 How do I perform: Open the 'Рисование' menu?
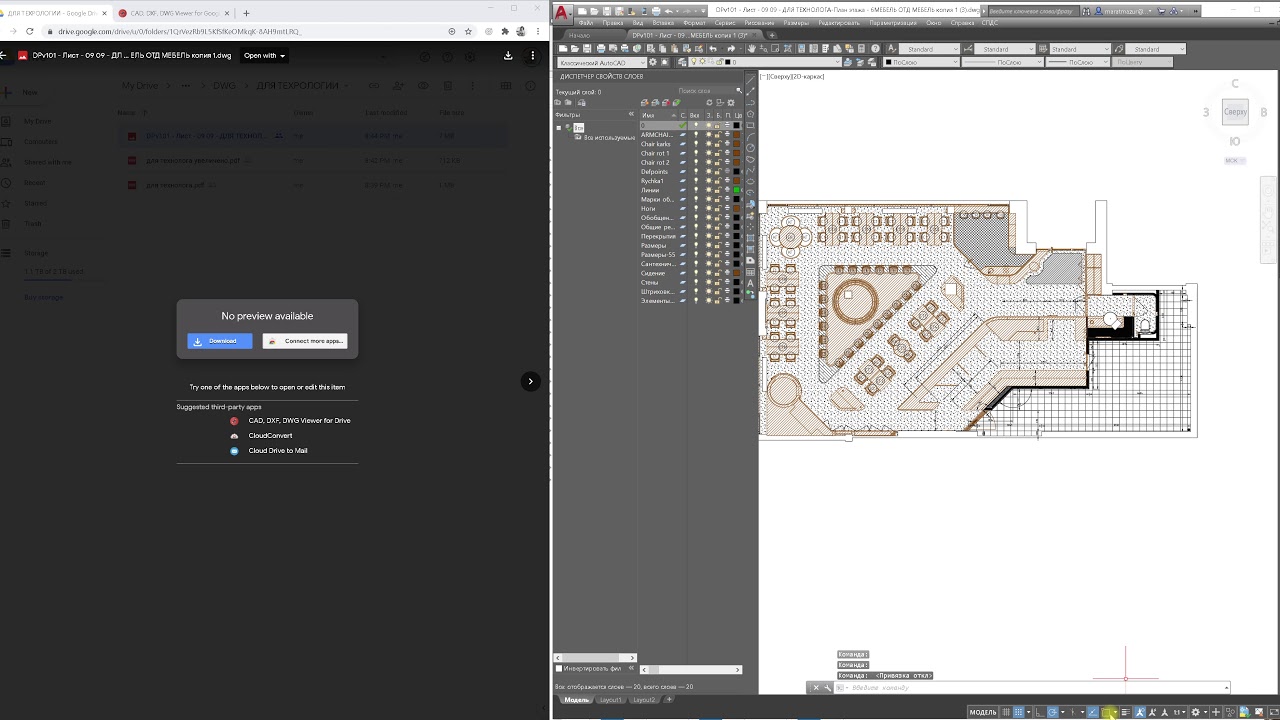point(759,23)
